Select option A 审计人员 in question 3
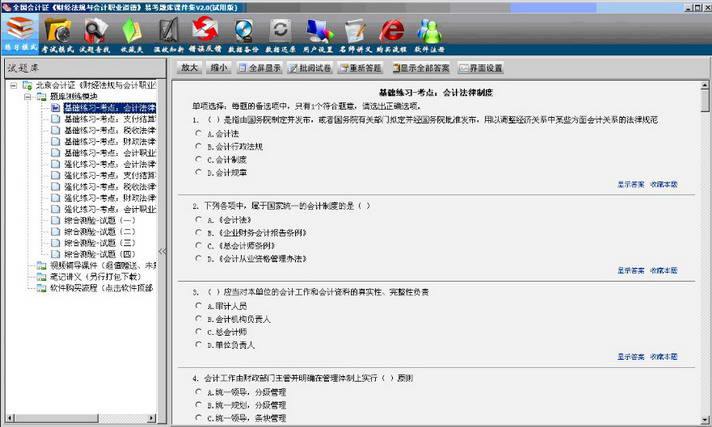712x427 pixels. click(198, 305)
